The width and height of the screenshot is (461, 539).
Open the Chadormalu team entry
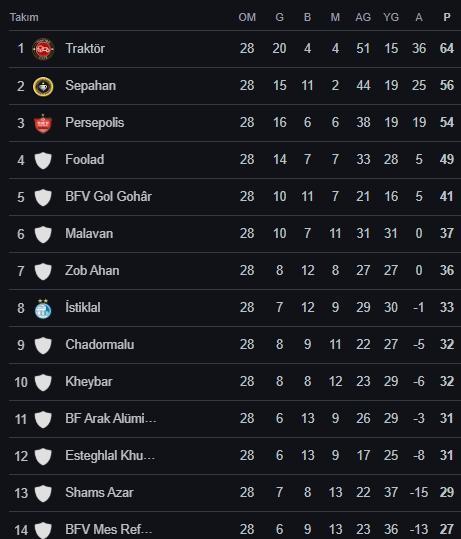(x=100, y=344)
